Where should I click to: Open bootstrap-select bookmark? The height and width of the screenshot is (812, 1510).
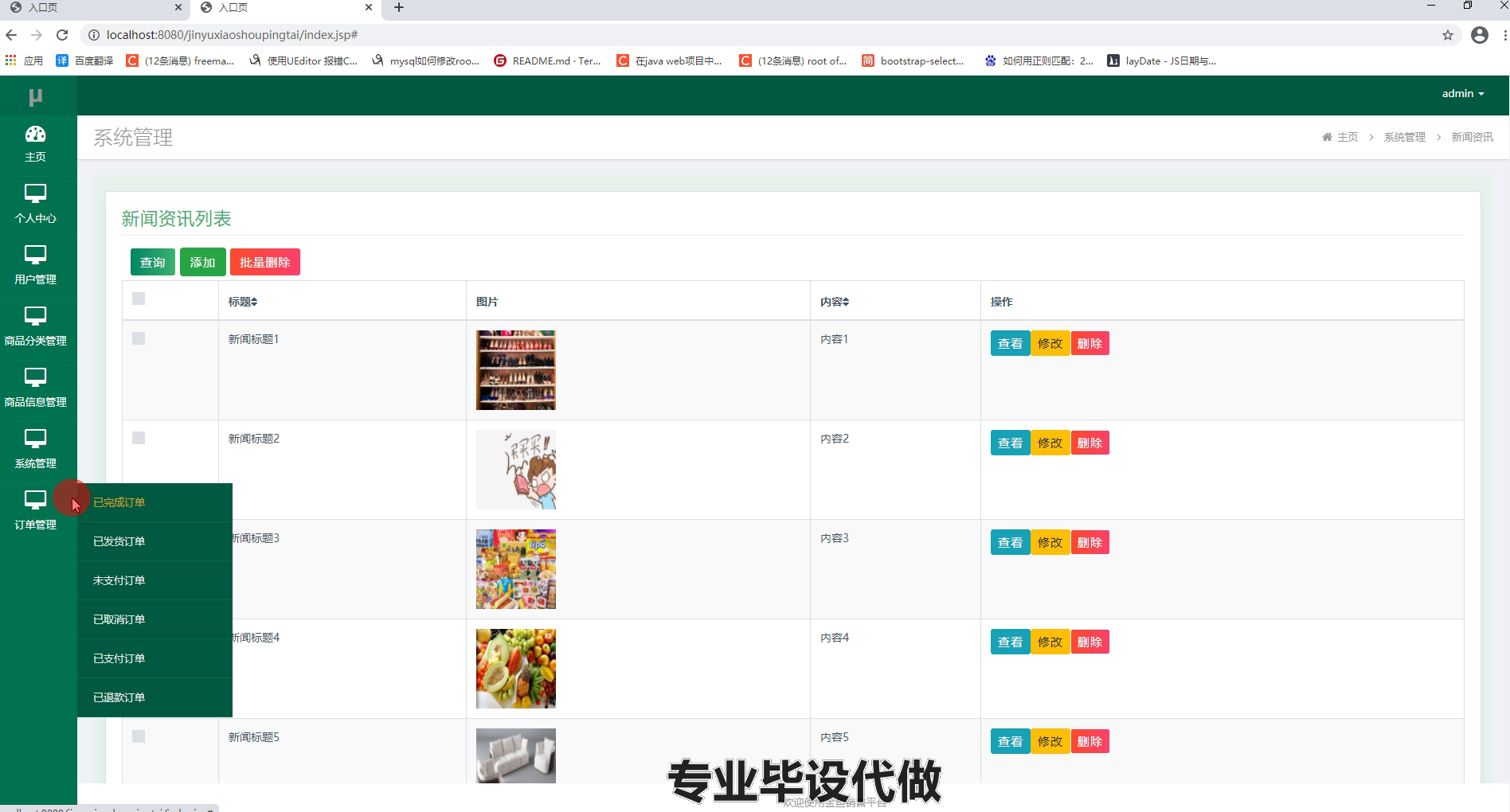[913, 61]
